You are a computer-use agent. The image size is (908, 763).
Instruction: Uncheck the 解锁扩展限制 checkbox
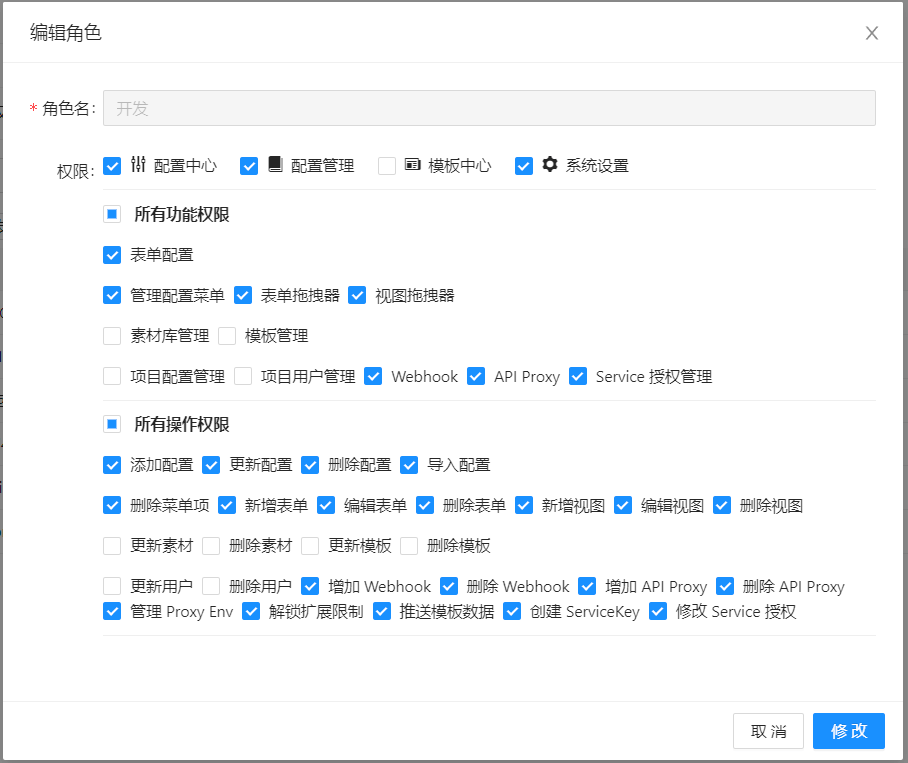pyautogui.click(x=251, y=611)
